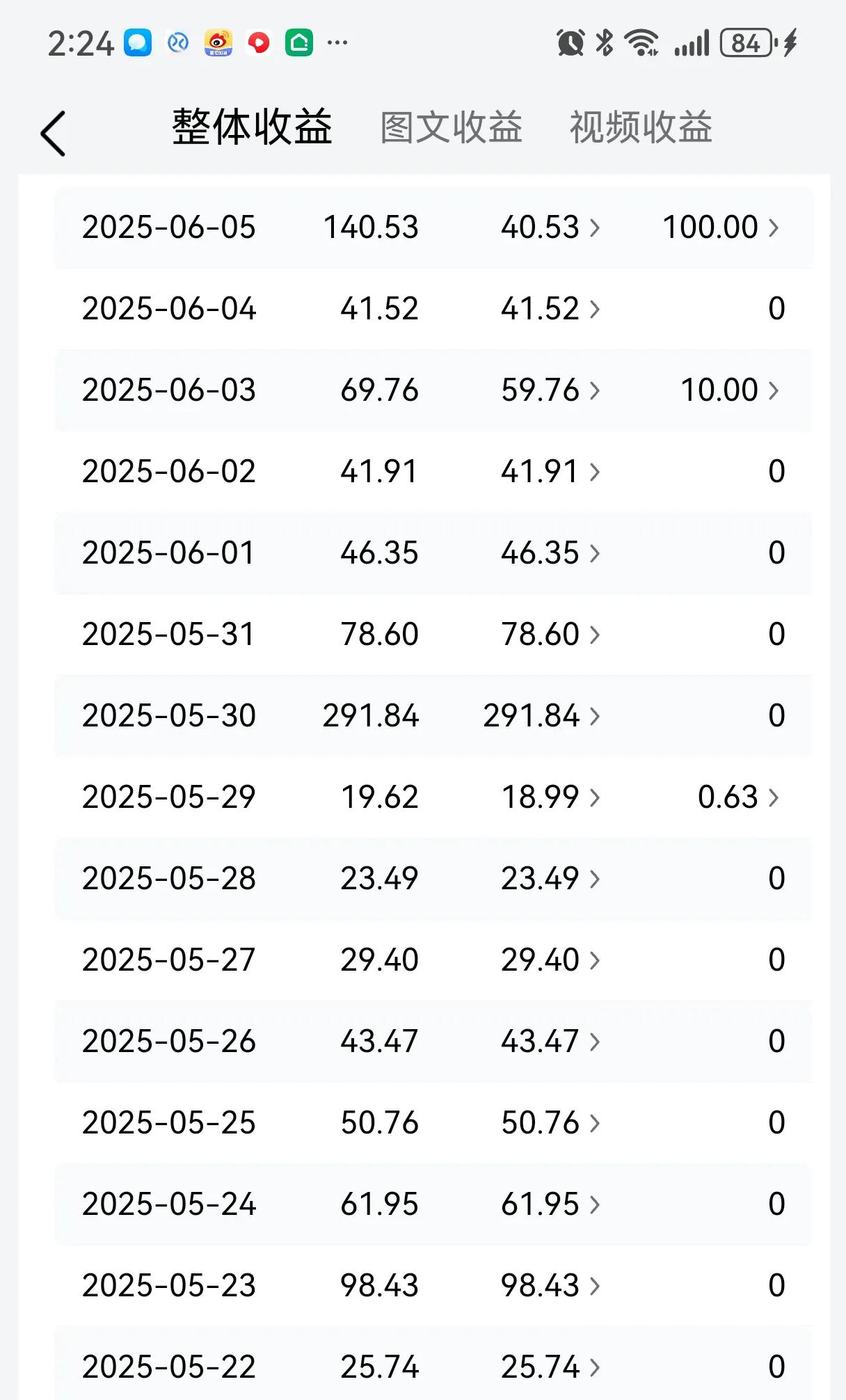Tap the alarm status icon

(x=570, y=43)
